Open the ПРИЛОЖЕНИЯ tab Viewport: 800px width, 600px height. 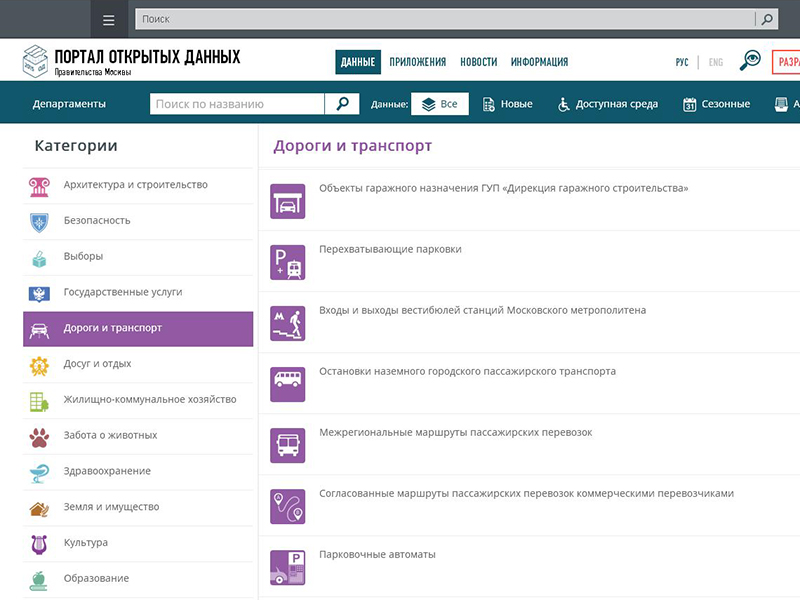[x=417, y=62]
